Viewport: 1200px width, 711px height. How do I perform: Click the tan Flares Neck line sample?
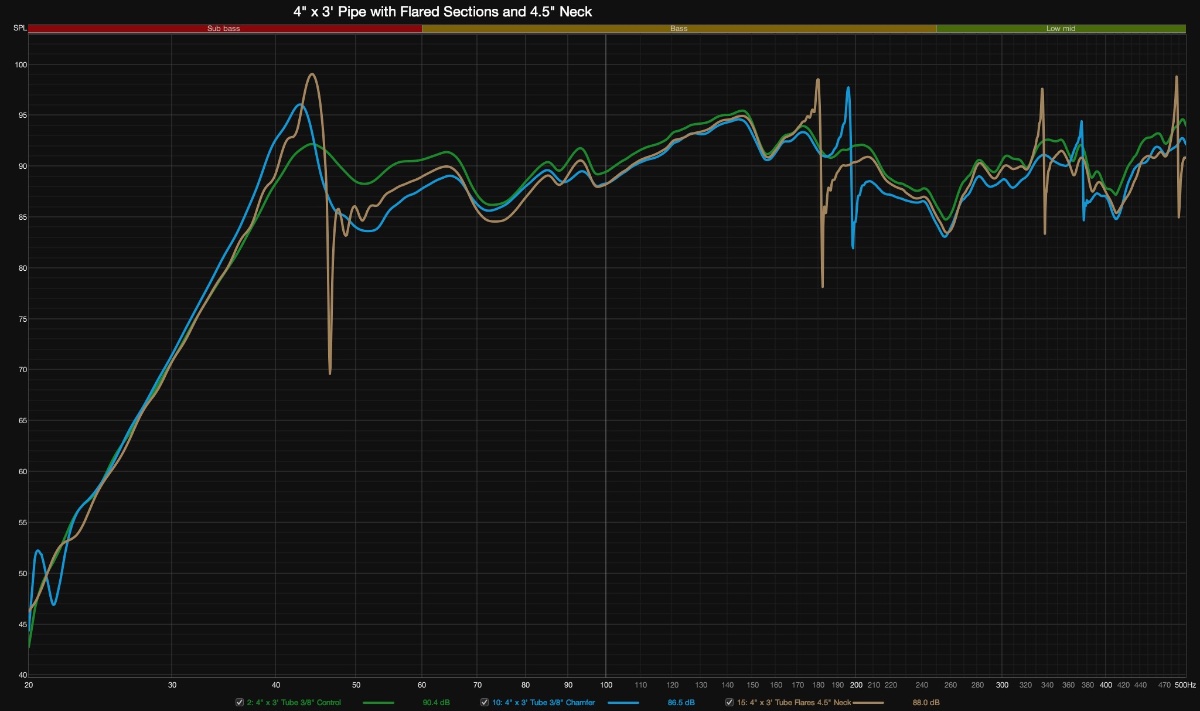pyautogui.click(x=868, y=703)
